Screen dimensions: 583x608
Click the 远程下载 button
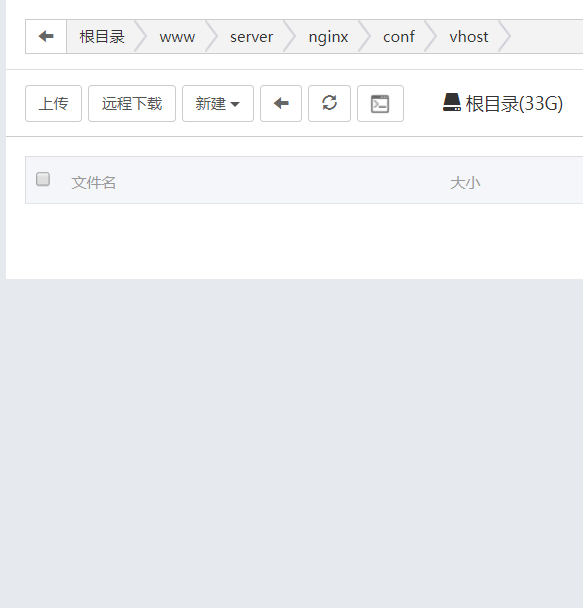click(x=132, y=104)
